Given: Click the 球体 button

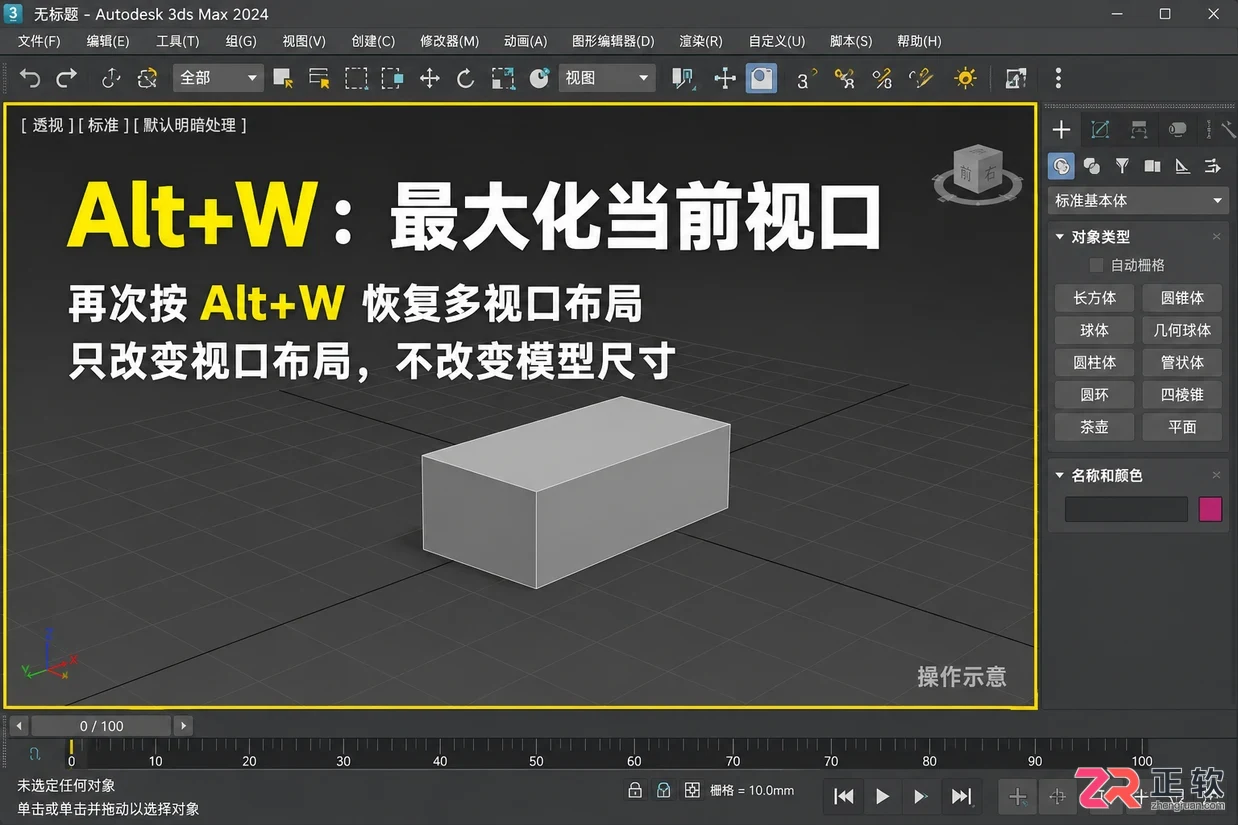Looking at the screenshot, I should tap(1094, 330).
